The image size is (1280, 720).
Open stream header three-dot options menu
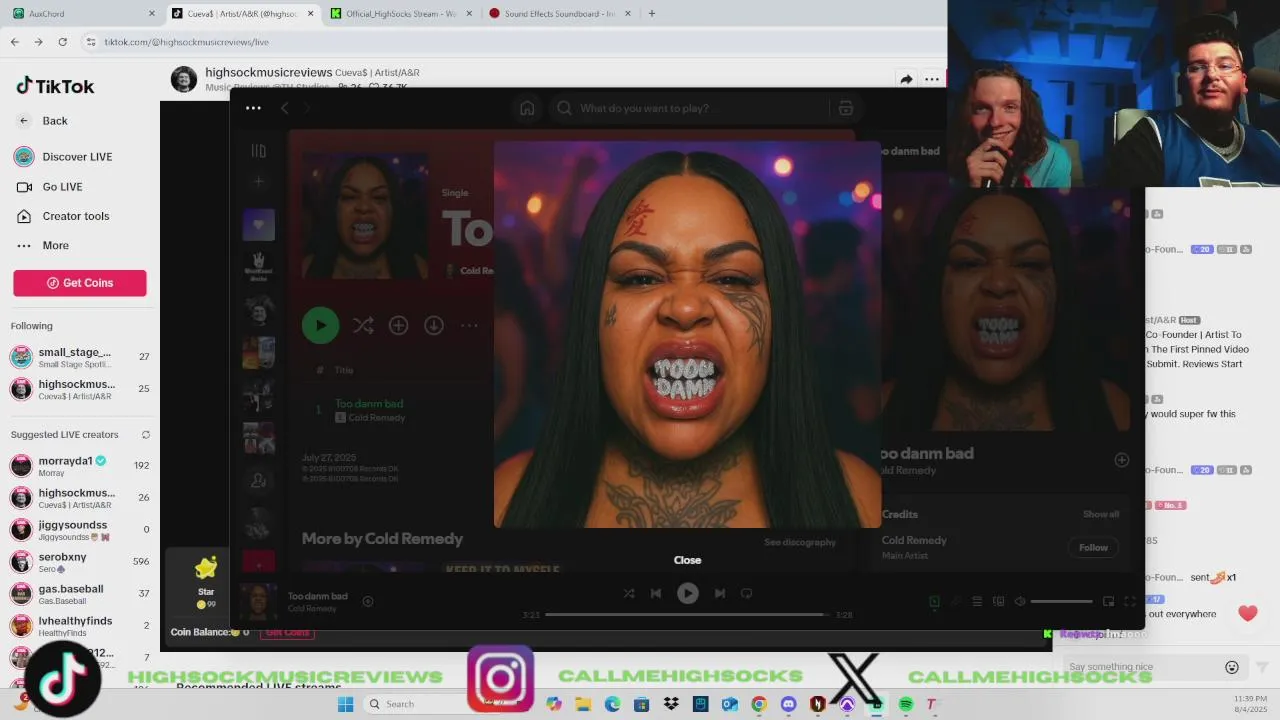pos(932,80)
